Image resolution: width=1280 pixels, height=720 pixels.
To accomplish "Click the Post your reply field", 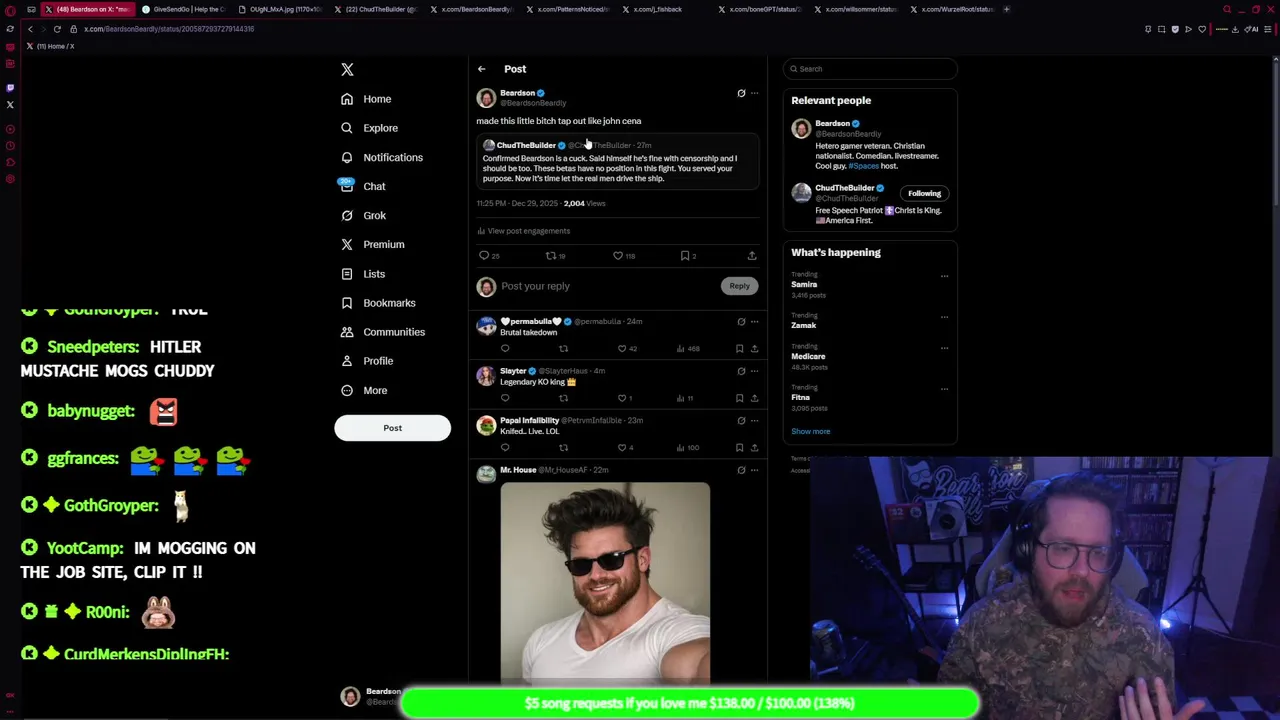I will pyautogui.click(x=605, y=286).
